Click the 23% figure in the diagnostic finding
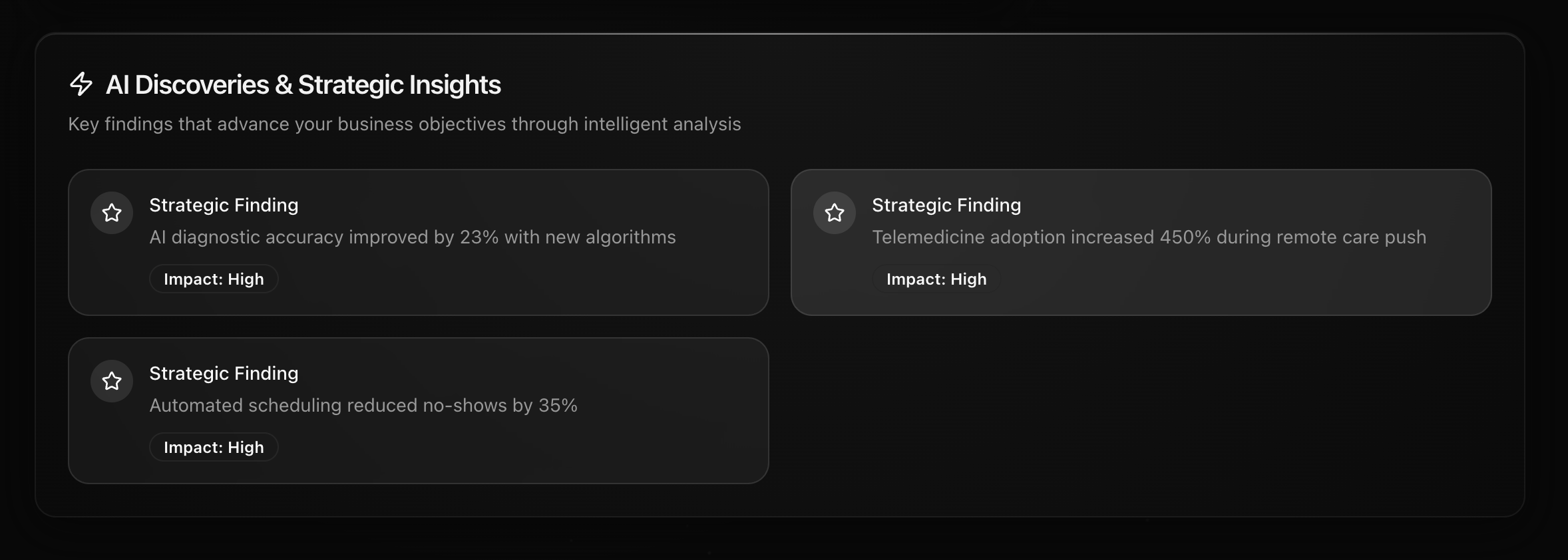1568x560 pixels. (x=479, y=237)
